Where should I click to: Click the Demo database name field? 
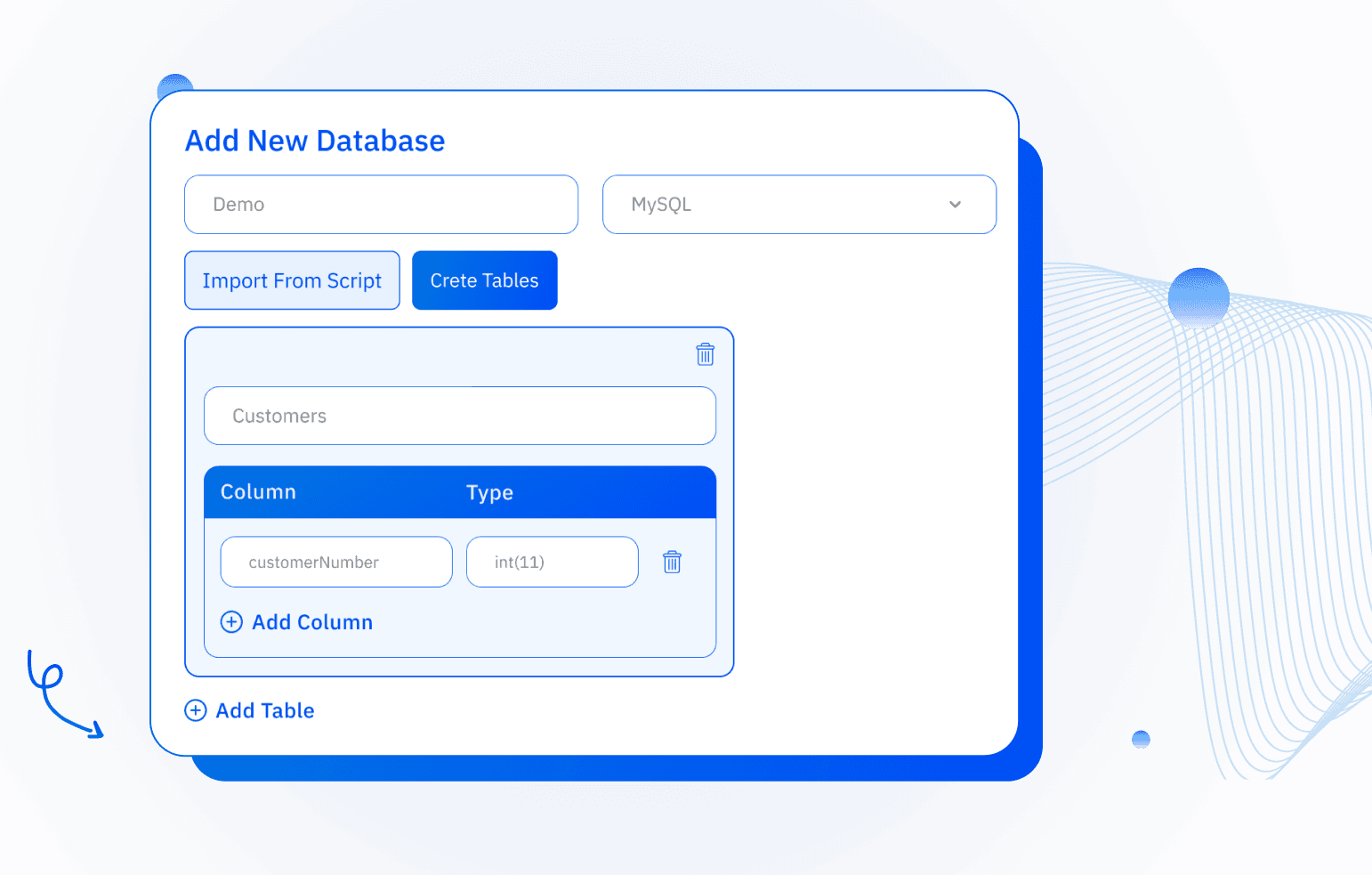pyautogui.click(x=381, y=205)
